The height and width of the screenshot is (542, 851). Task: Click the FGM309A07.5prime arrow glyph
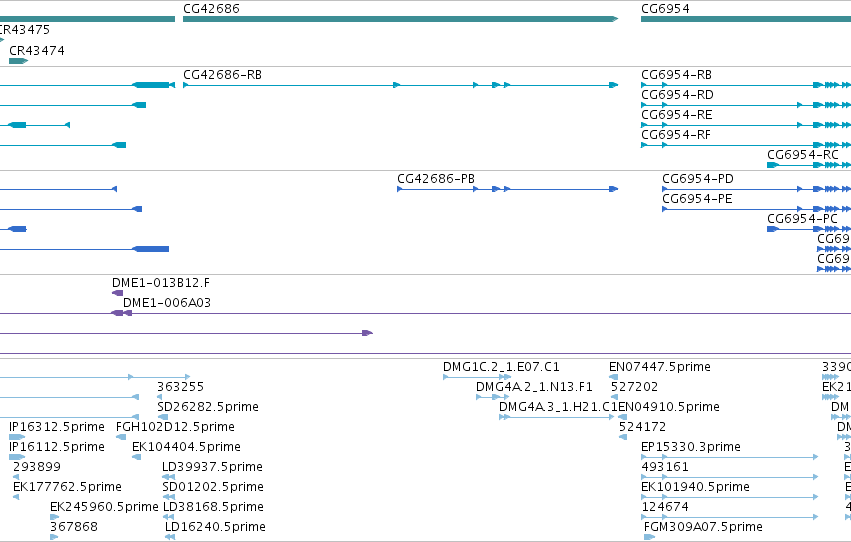click(649, 537)
